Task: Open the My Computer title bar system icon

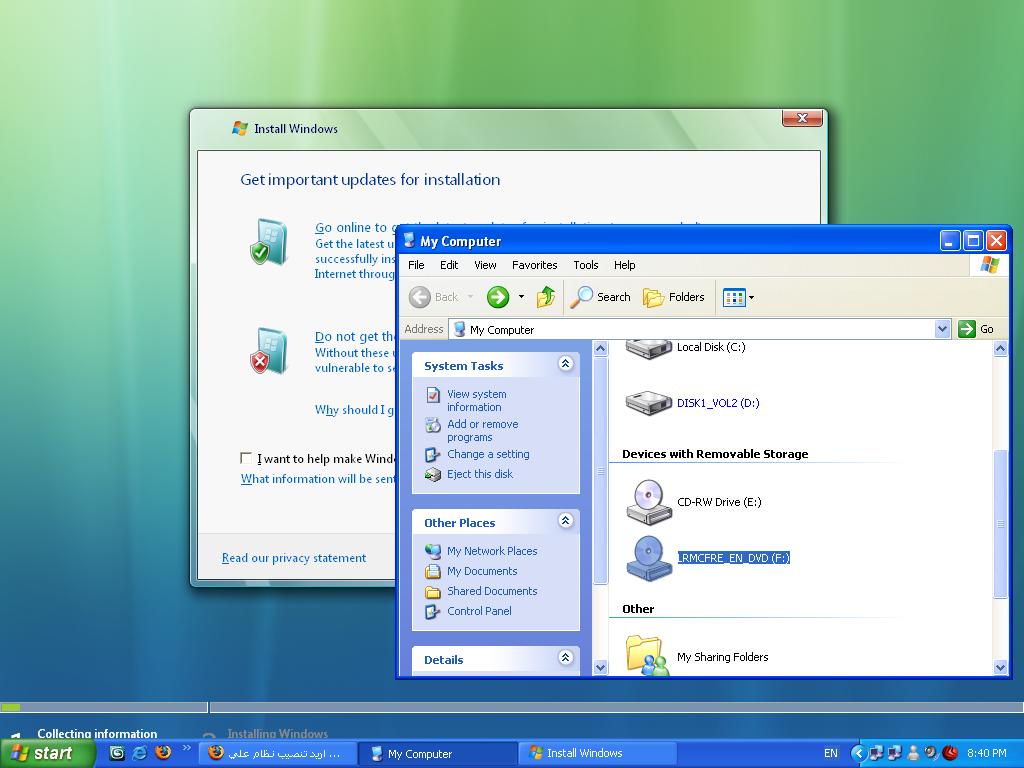Action: [x=409, y=240]
